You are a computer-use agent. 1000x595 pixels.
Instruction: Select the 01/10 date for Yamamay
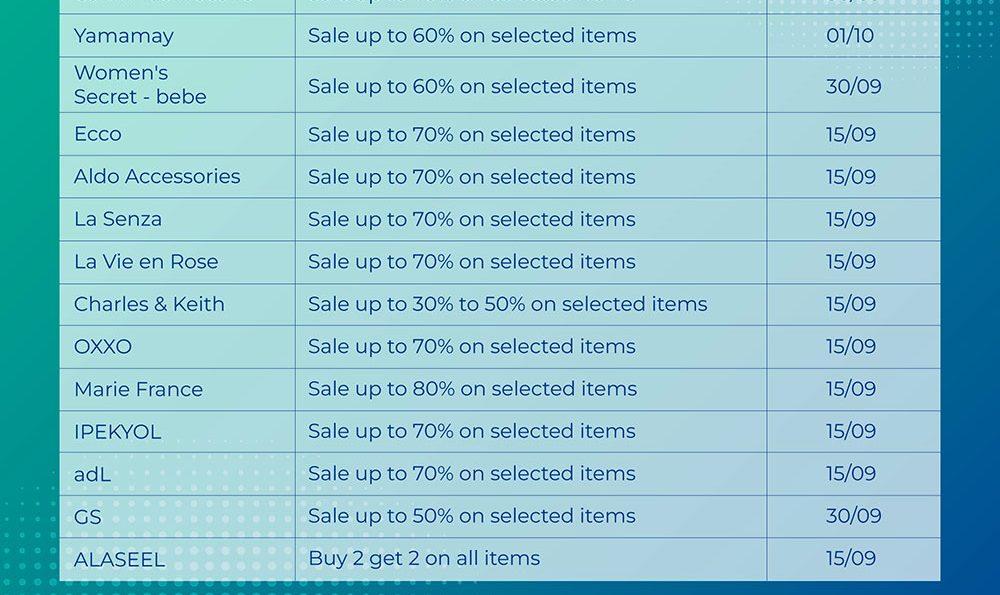(850, 36)
